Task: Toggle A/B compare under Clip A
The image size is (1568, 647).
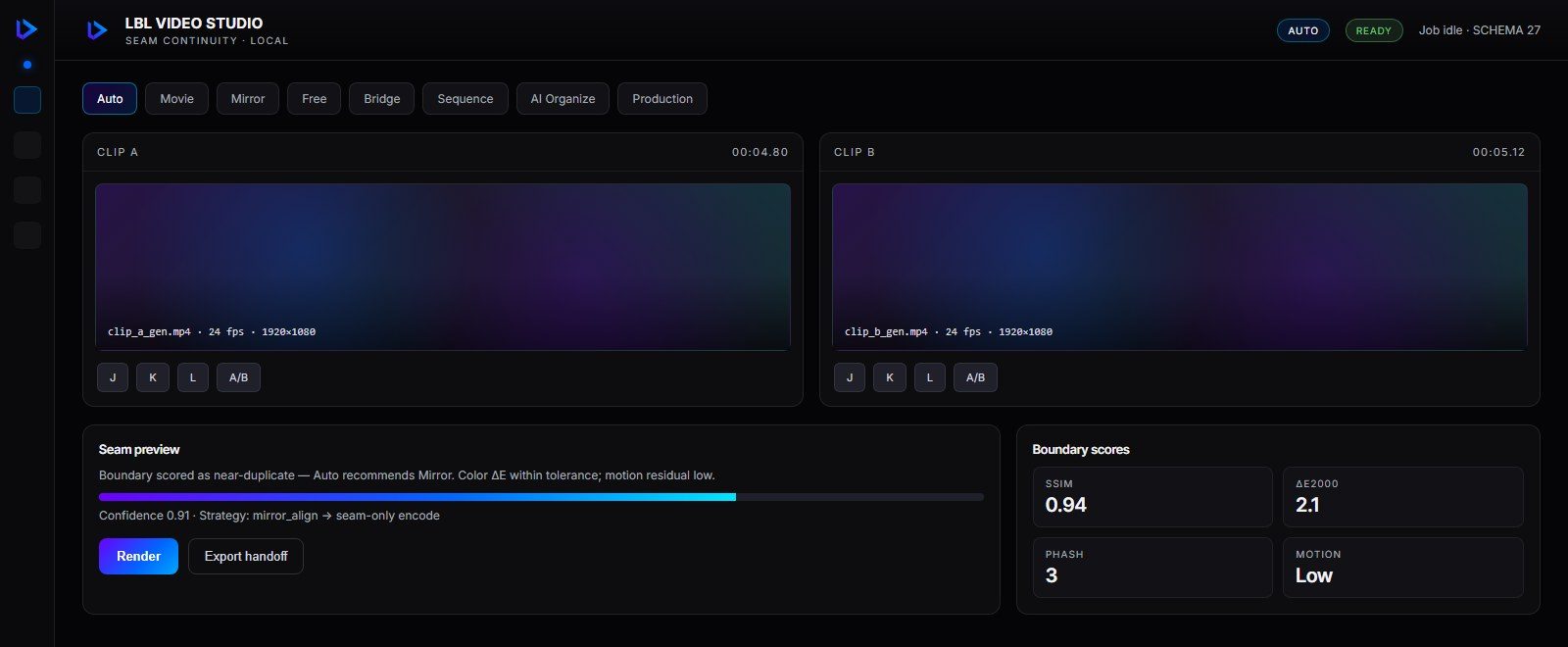Action: pyautogui.click(x=239, y=377)
